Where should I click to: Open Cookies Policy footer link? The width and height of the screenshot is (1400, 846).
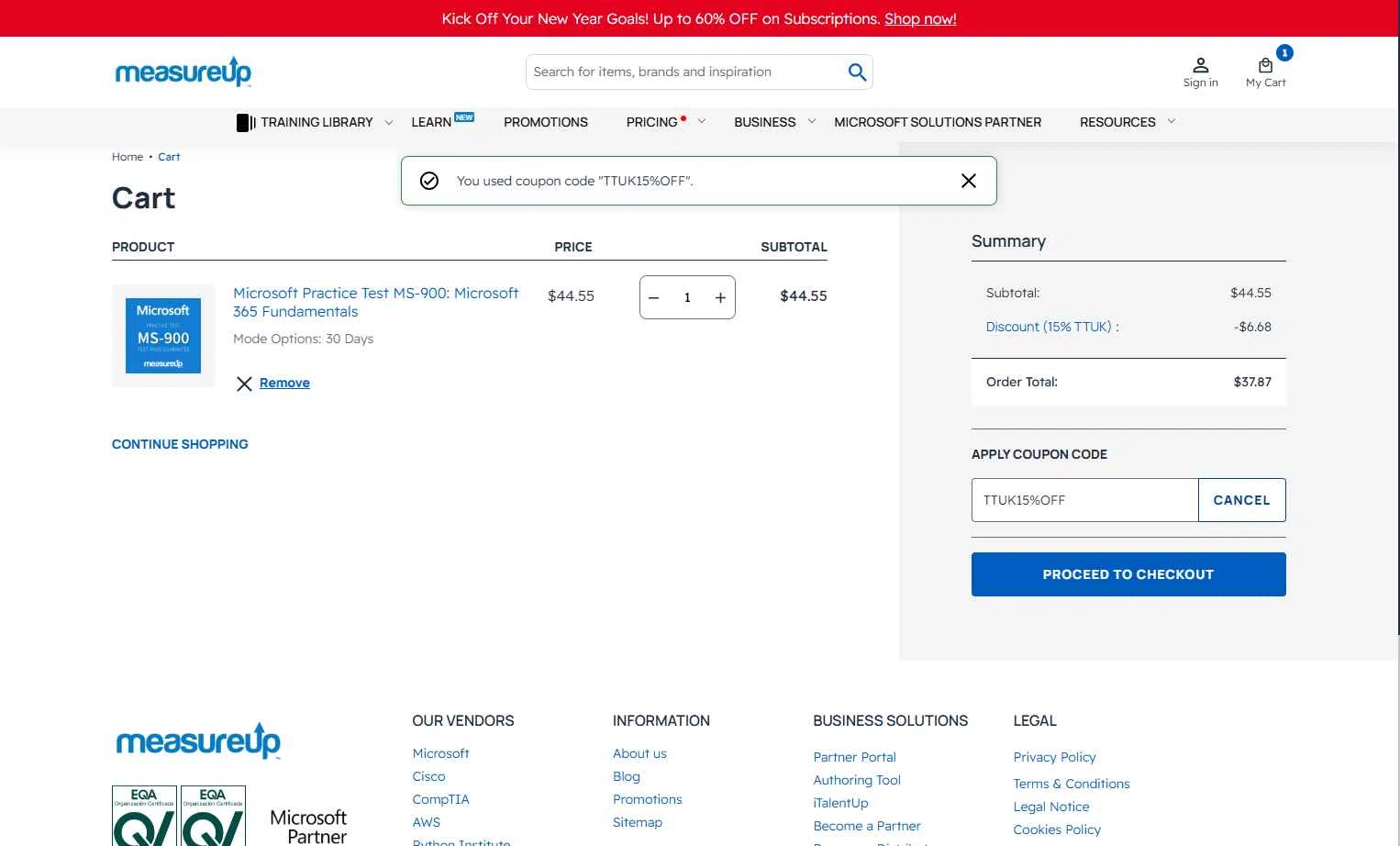[x=1057, y=829]
